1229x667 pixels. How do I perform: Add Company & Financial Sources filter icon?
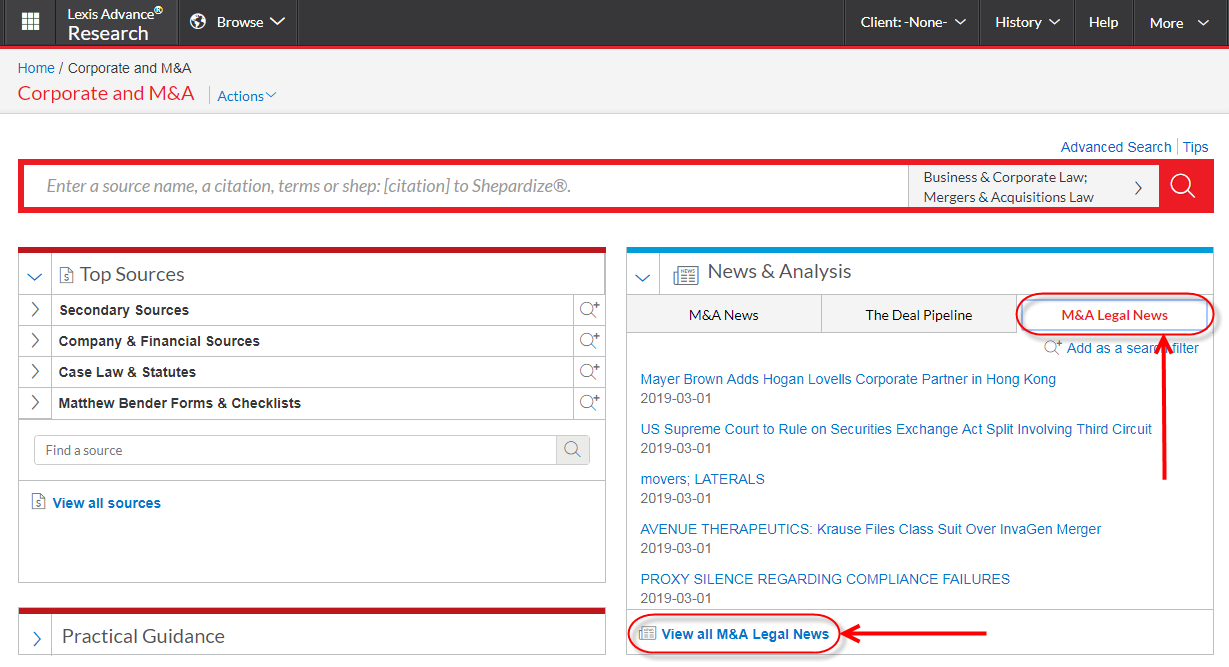590,341
